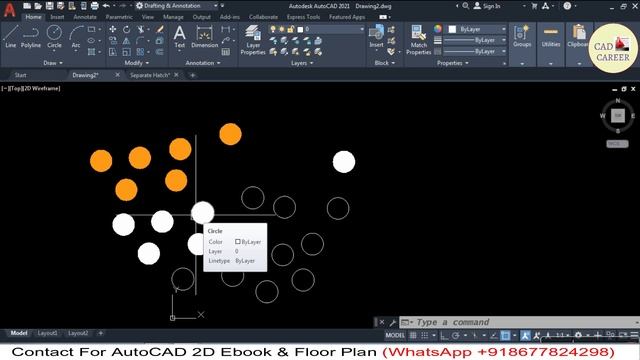Select the Ellipse tool
Screen dimensions: 640x360
click(91, 40)
